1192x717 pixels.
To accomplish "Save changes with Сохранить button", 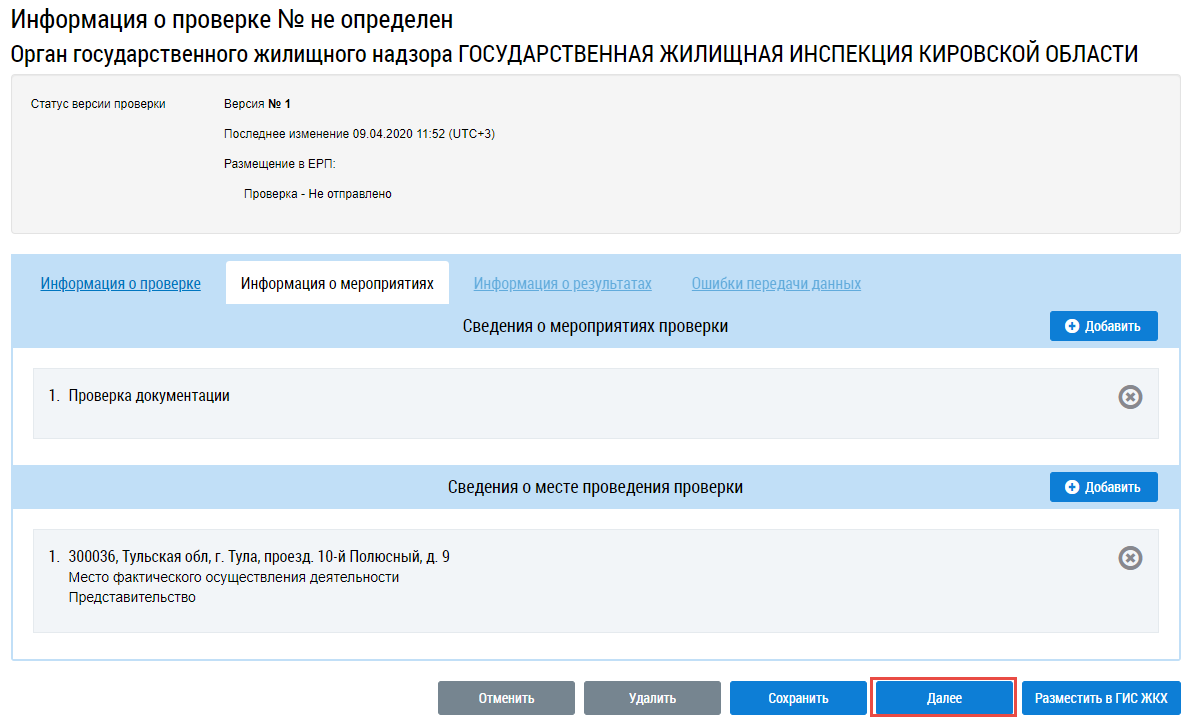I will click(798, 698).
